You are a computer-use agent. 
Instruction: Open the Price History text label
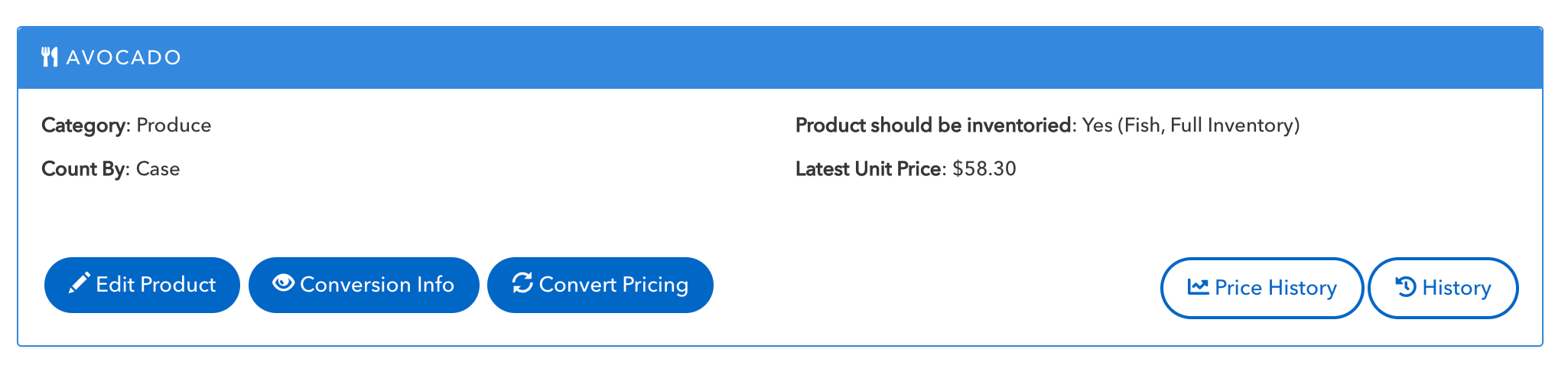(1276, 288)
